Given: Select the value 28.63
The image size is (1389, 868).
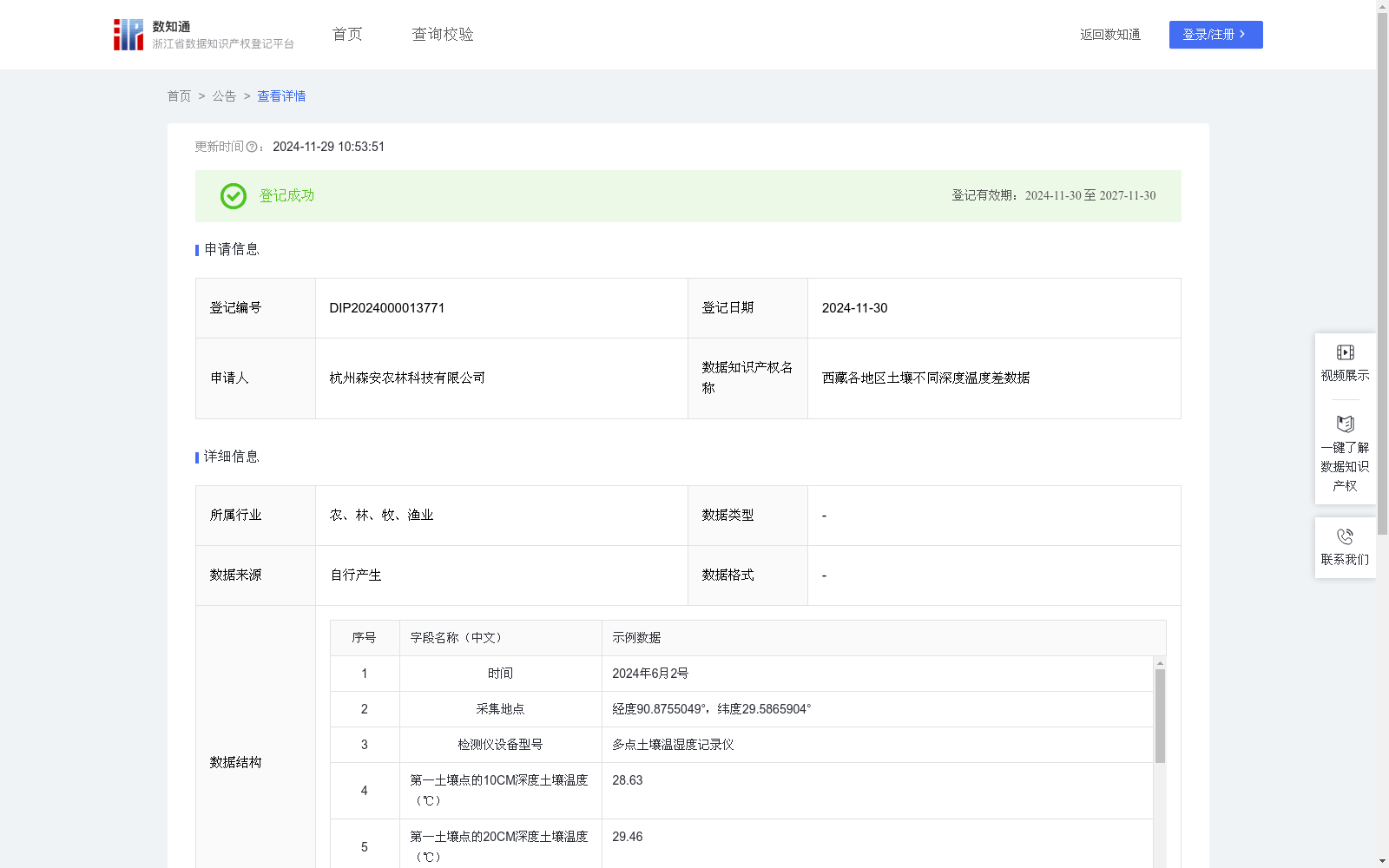Looking at the screenshot, I should (628, 780).
